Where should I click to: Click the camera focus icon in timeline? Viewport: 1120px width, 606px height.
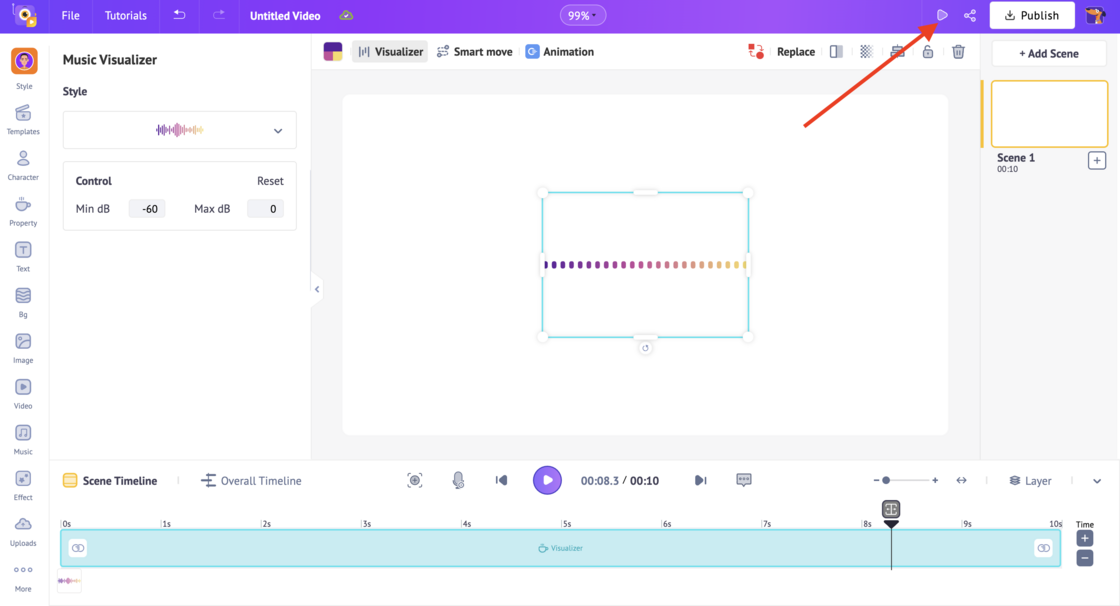(415, 481)
